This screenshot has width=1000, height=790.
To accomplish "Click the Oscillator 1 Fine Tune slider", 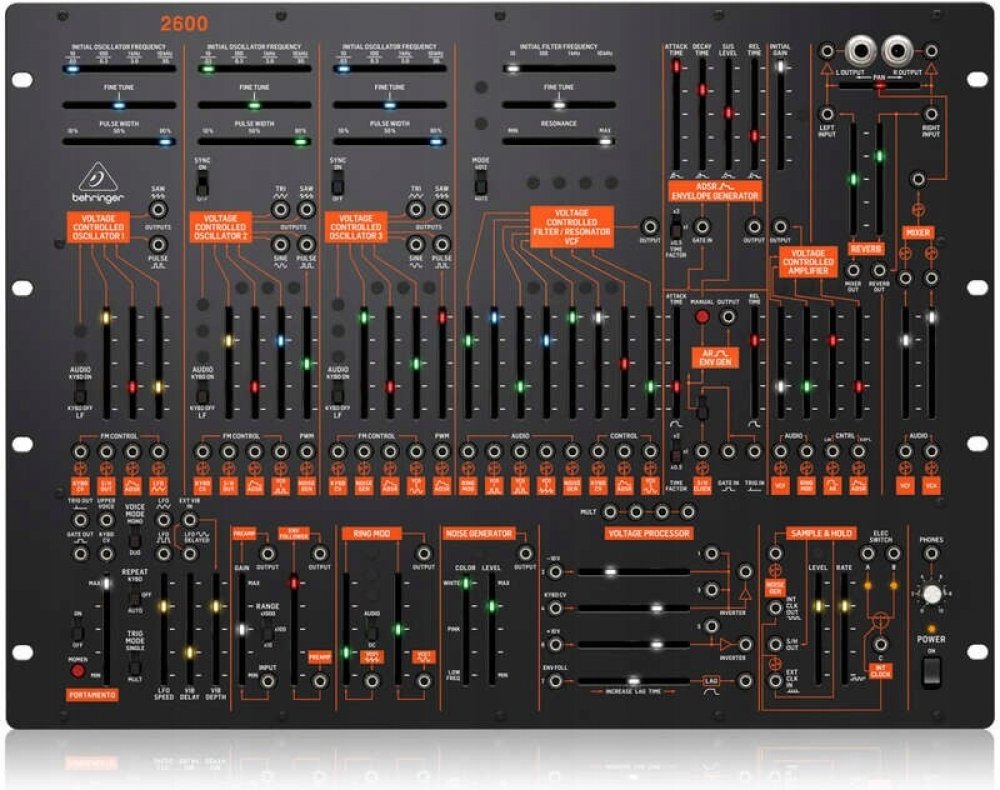I will point(118,104).
